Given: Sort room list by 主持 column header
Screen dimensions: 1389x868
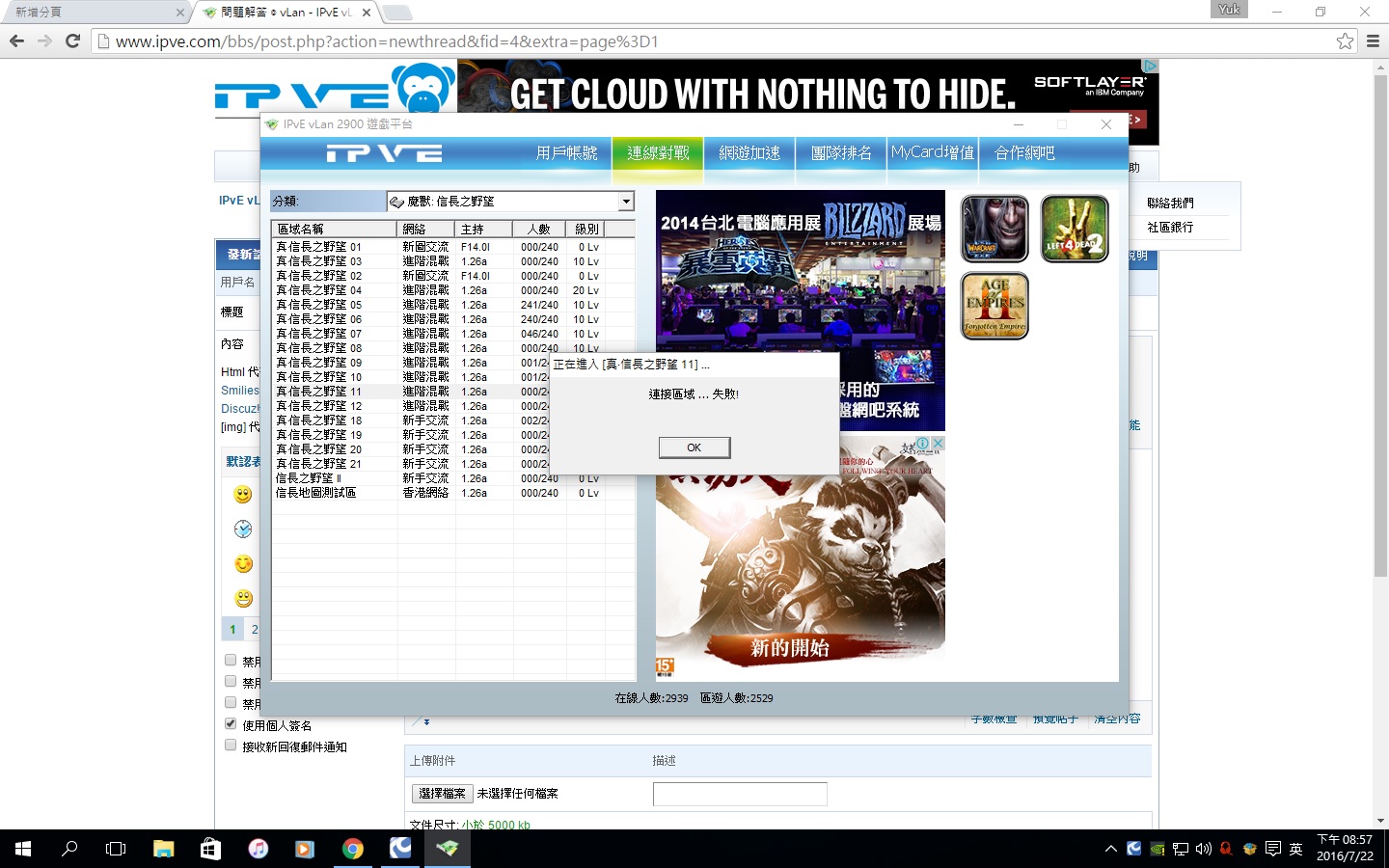Looking at the screenshot, I should [x=484, y=230].
